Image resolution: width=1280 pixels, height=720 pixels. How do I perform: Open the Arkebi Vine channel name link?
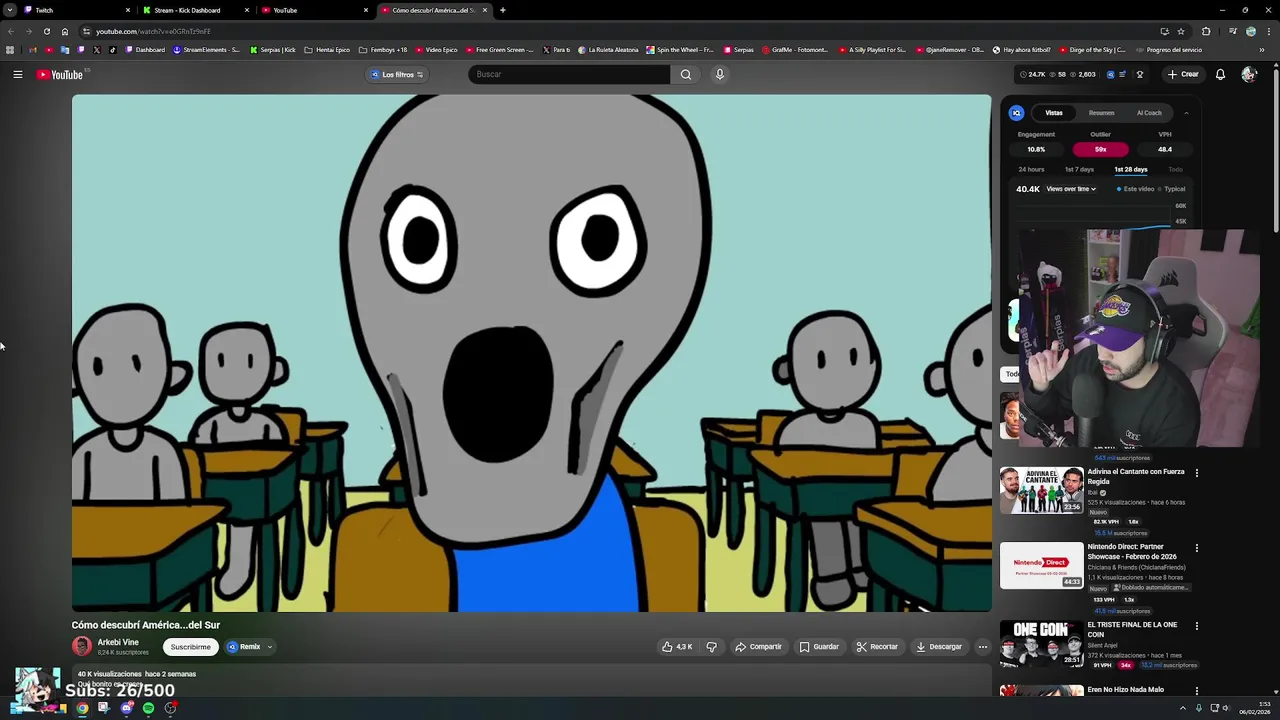point(118,642)
